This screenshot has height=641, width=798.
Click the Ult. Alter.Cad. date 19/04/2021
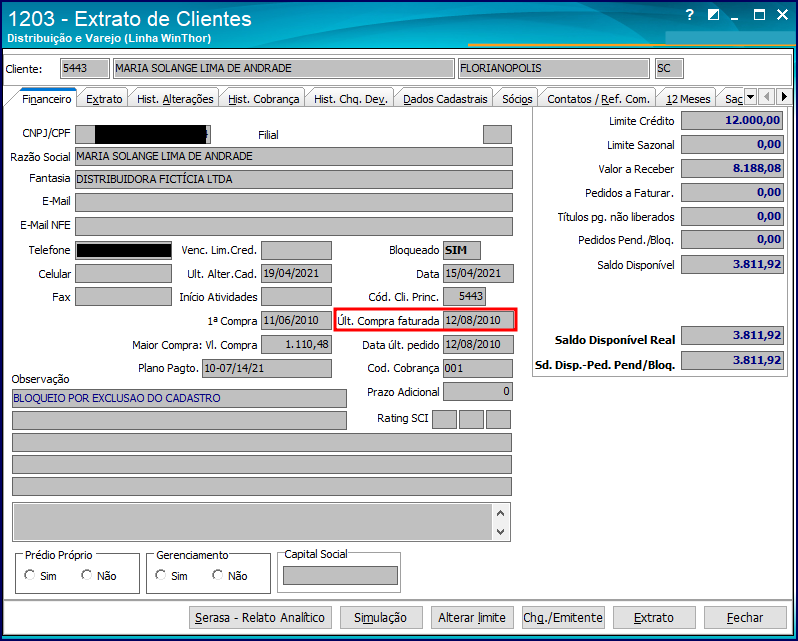pyautogui.click(x=296, y=274)
